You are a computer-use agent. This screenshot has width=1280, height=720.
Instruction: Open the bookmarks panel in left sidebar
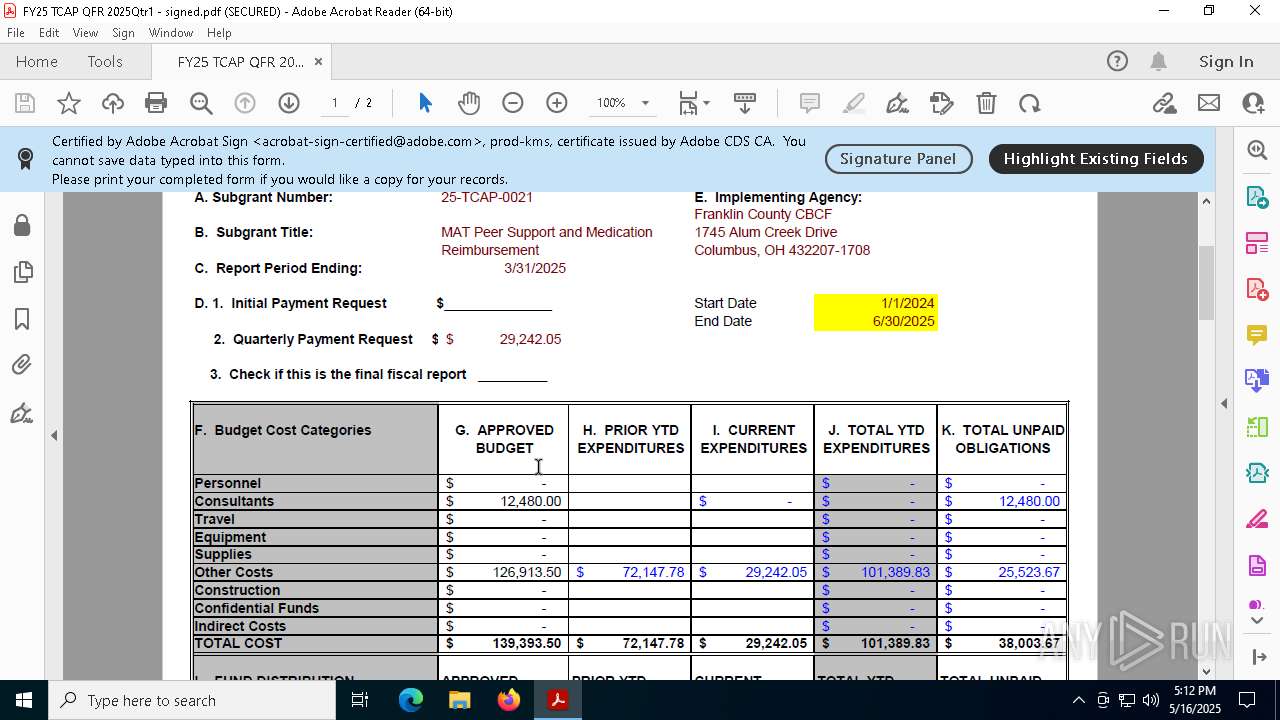click(x=22, y=319)
